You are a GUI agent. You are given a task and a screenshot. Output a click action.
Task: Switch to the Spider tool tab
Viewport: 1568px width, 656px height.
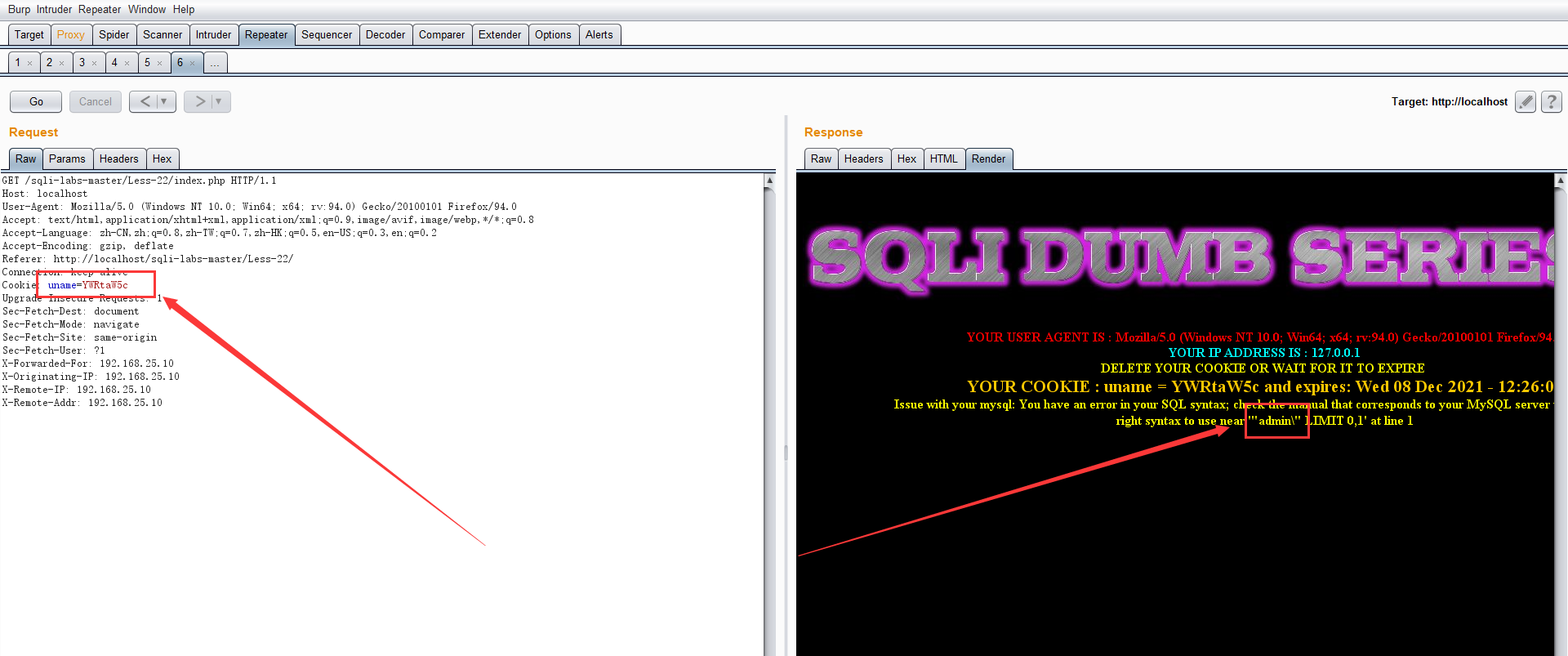pos(114,34)
